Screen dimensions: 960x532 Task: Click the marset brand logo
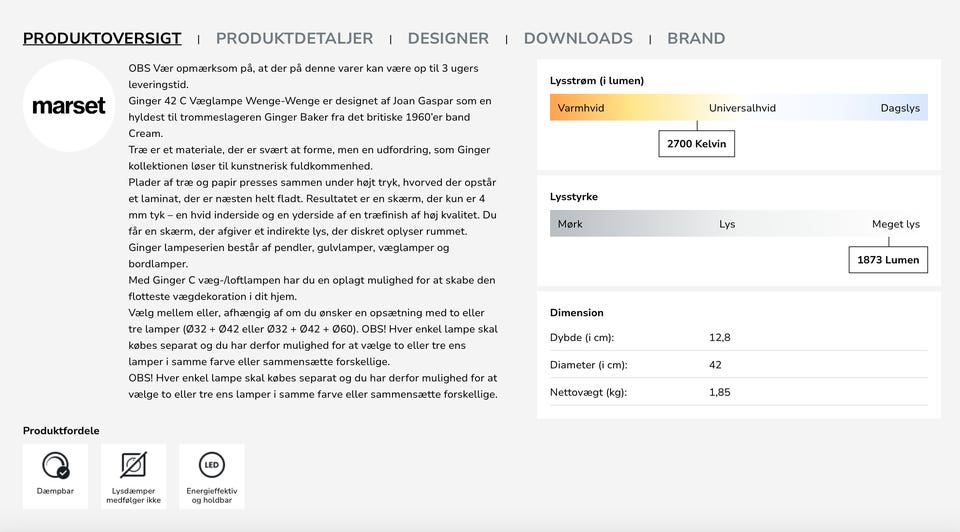69,106
